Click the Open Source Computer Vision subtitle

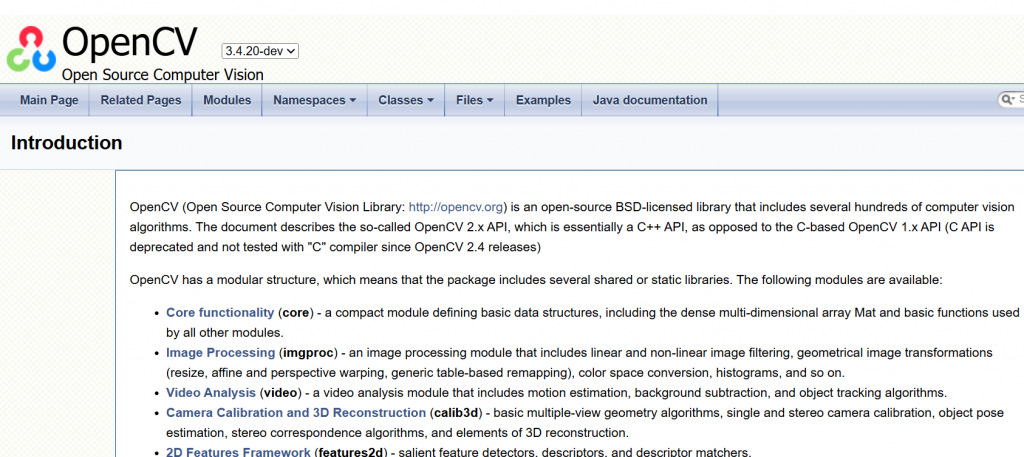(x=163, y=75)
